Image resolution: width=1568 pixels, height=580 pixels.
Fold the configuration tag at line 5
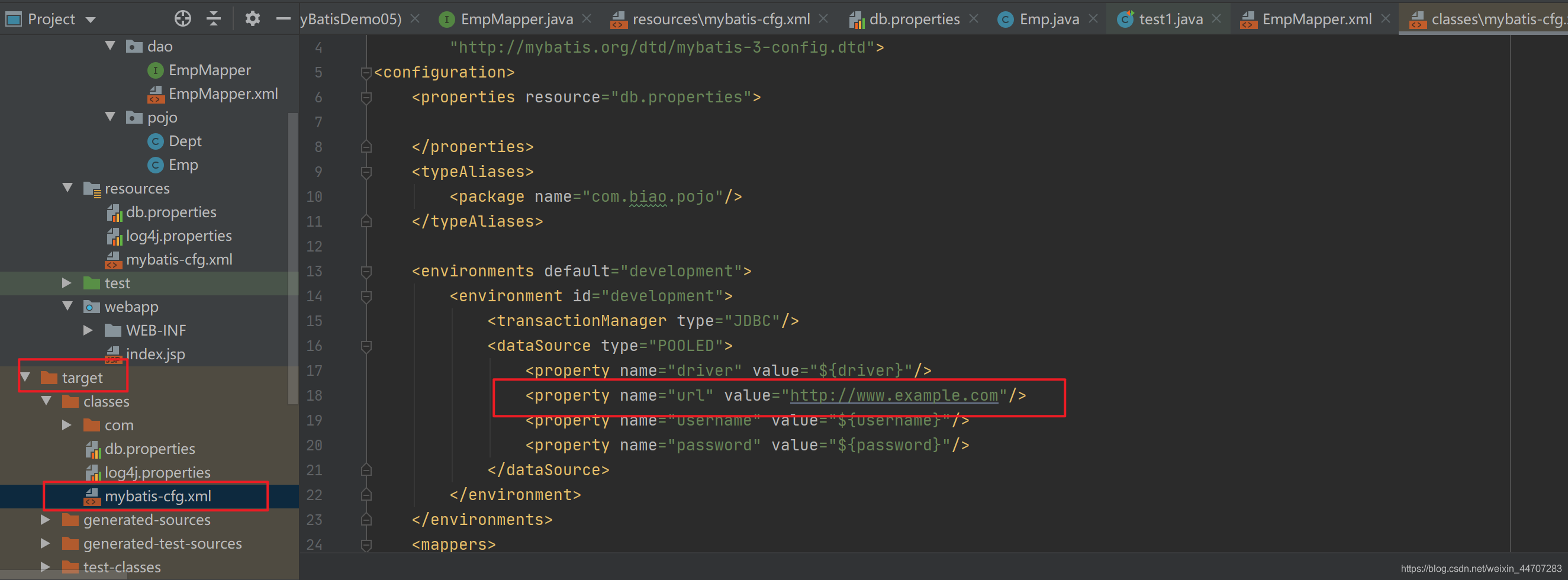click(x=366, y=73)
